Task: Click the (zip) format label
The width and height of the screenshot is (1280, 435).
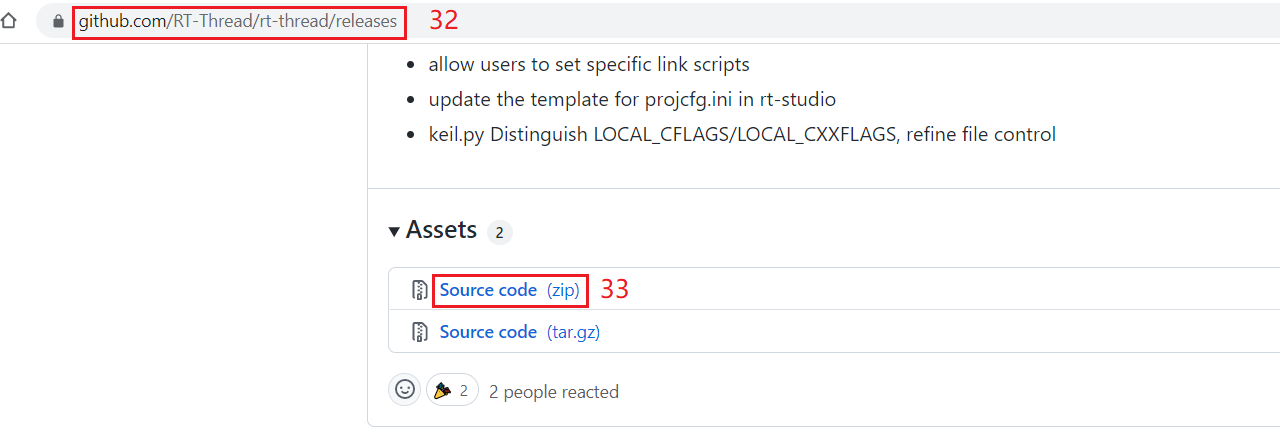Action: coord(563,290)
